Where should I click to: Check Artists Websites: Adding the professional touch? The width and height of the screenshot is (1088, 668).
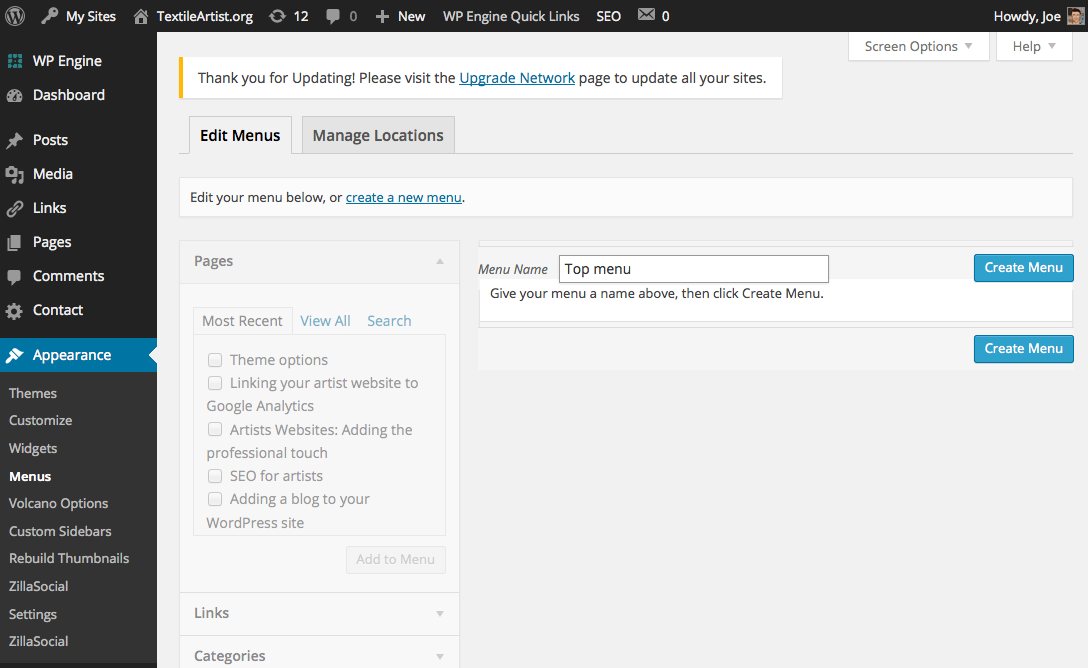(x=215, y=429)
